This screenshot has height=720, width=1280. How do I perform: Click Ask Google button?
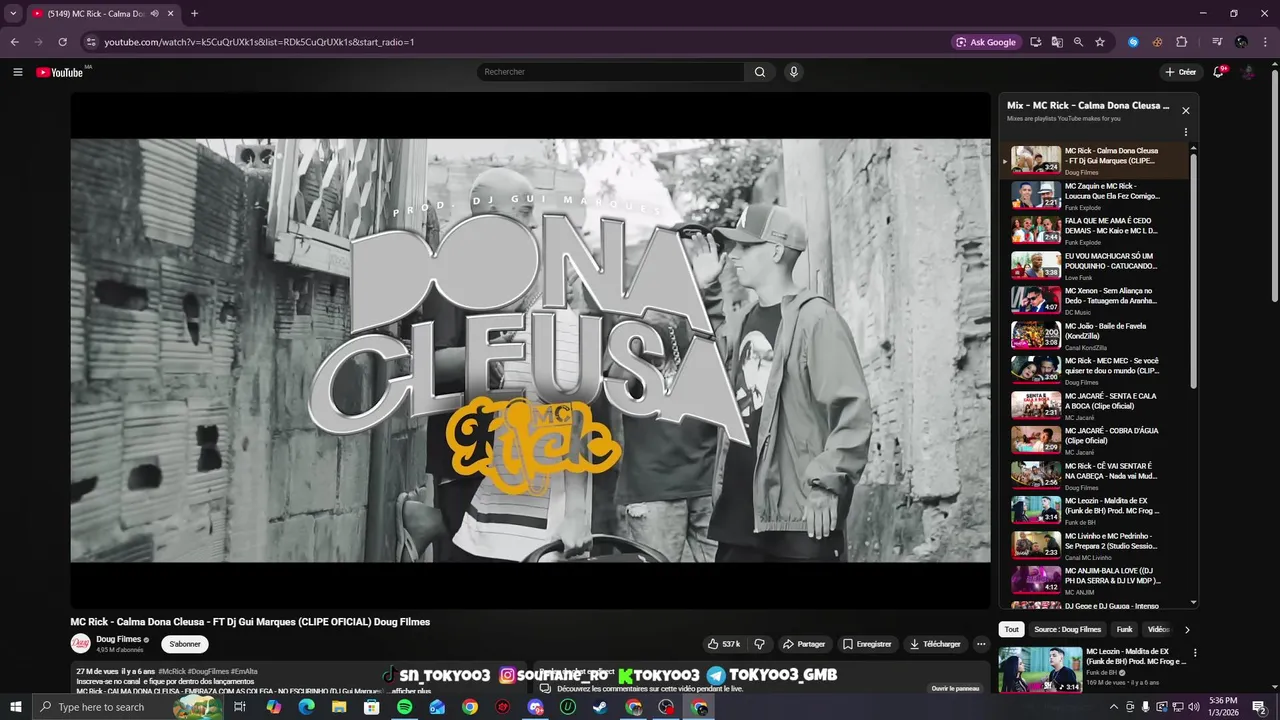point(986,42)
